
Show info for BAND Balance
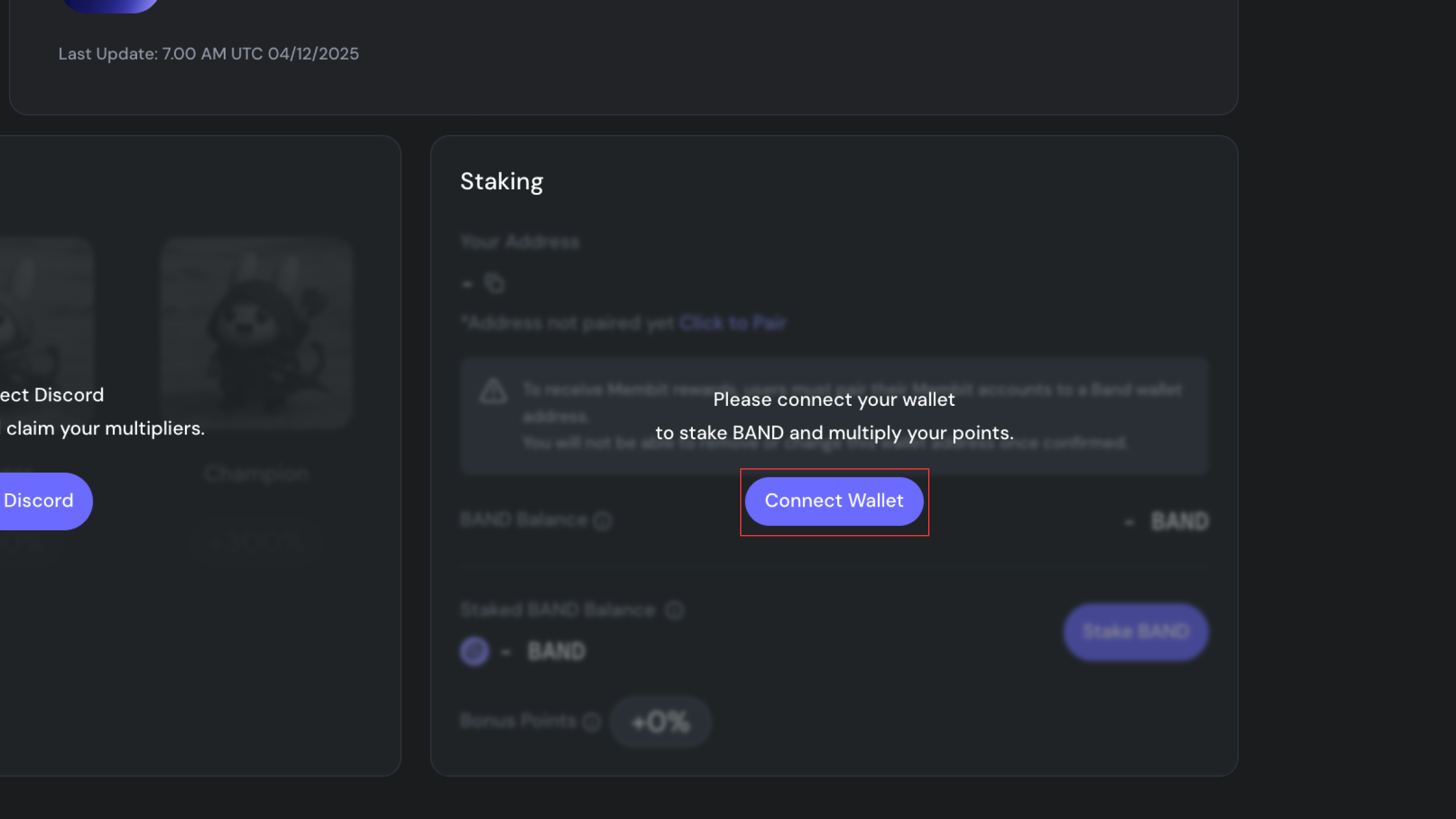tap(602, 521)
